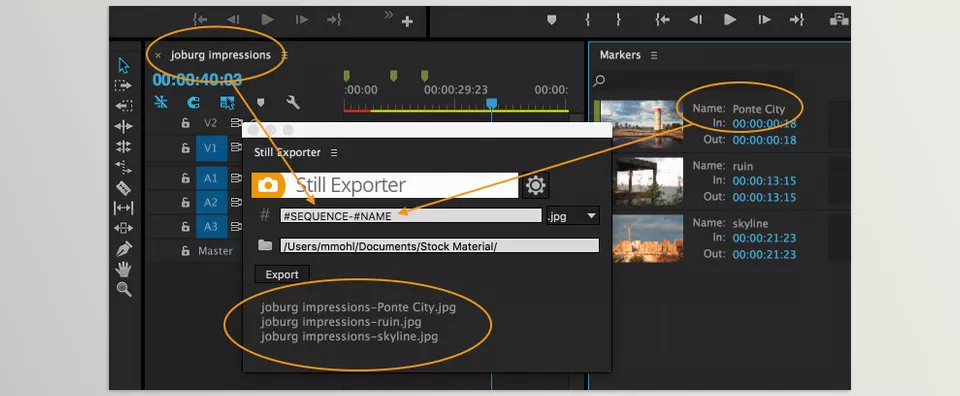Select the Track Select Backward tool
The image size is (960, 396).
pyautogui.click(x=123, y=106)
